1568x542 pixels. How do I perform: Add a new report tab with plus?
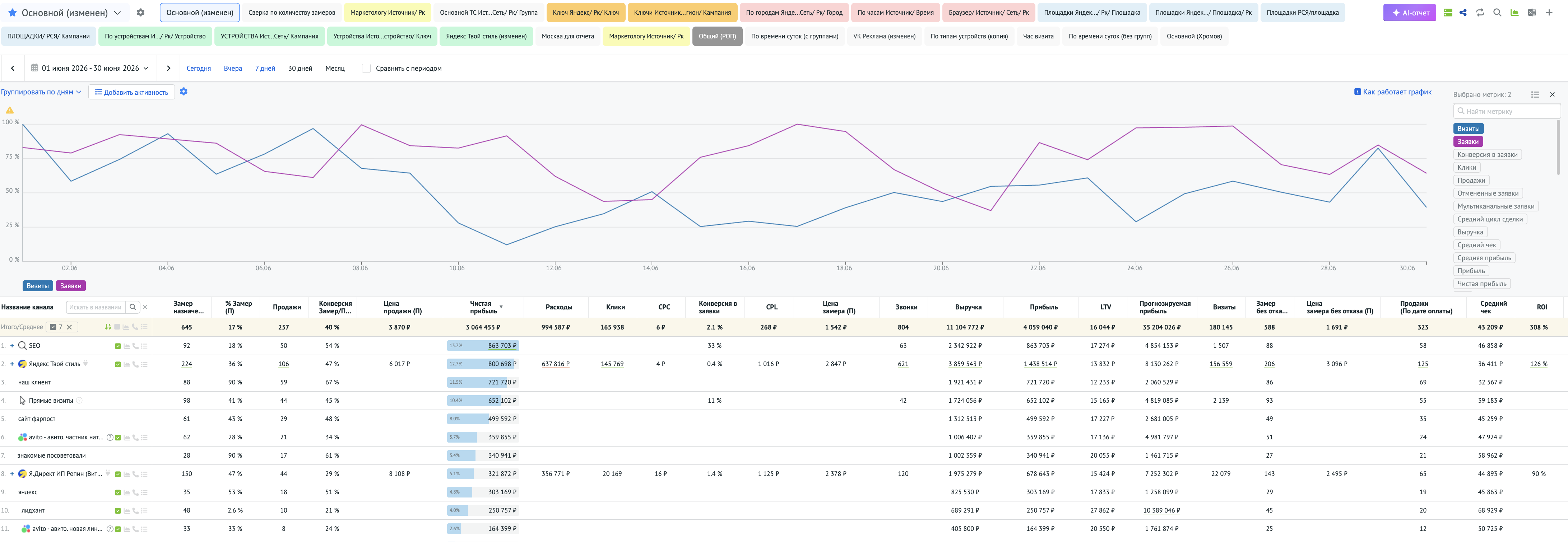(x=1549, y=12)
